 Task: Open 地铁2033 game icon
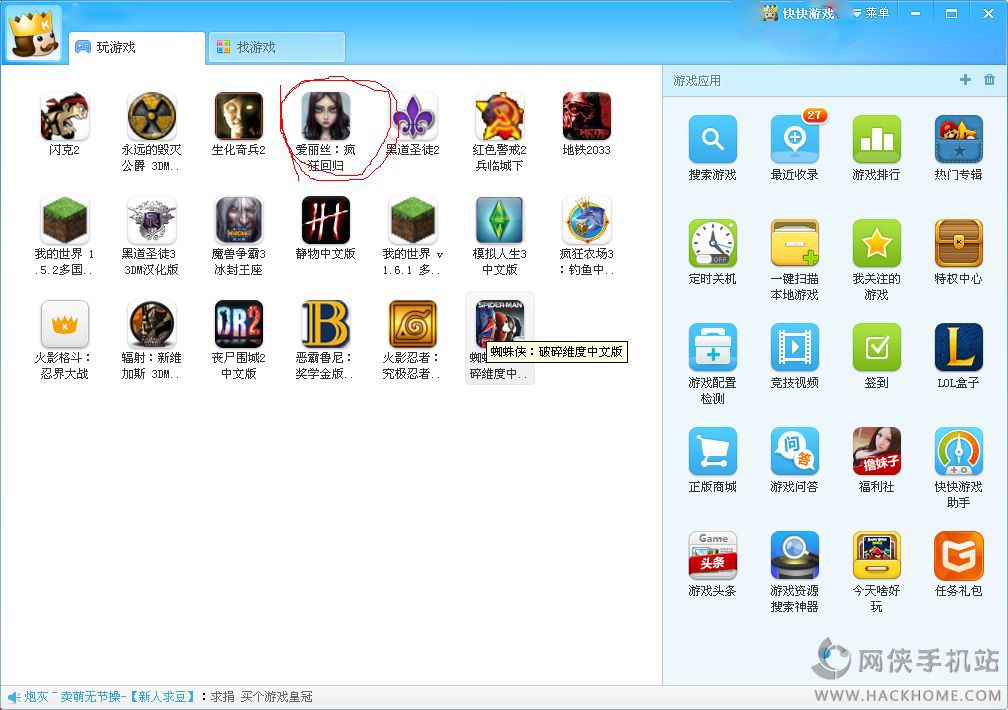[x=587, y=116]
